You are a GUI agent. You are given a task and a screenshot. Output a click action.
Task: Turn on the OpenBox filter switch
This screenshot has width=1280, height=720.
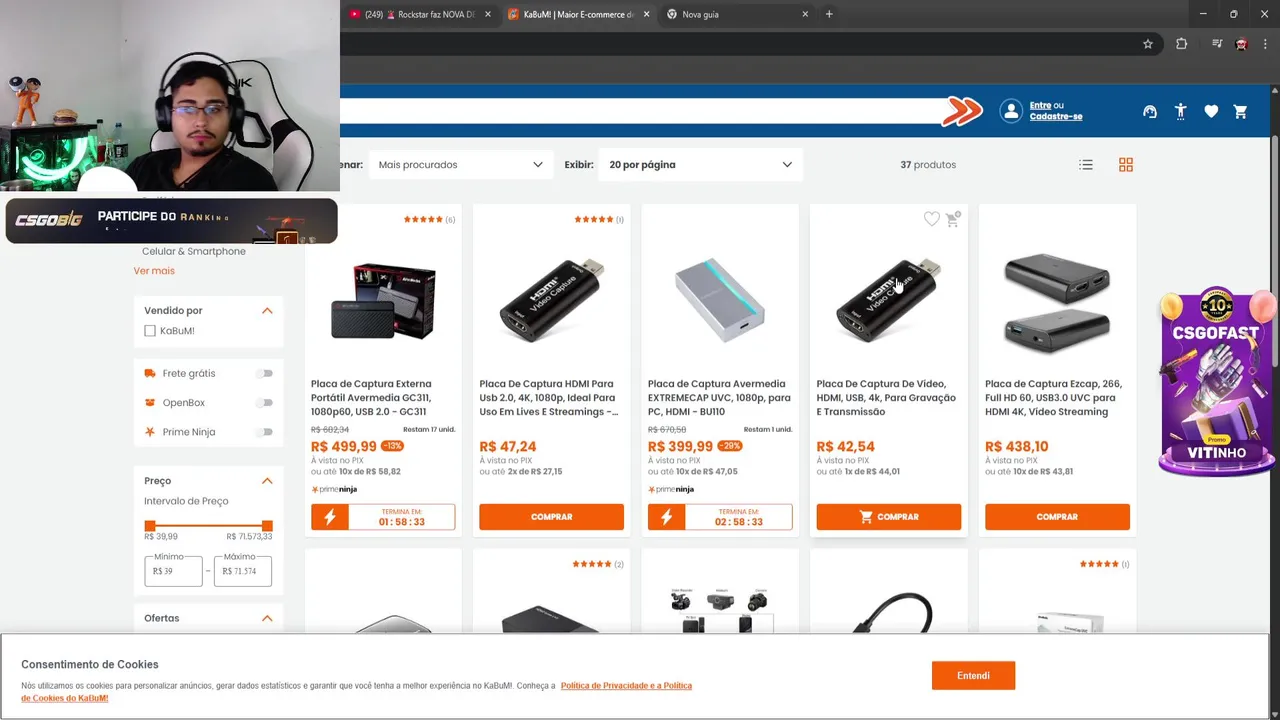[x=264, y=403]
